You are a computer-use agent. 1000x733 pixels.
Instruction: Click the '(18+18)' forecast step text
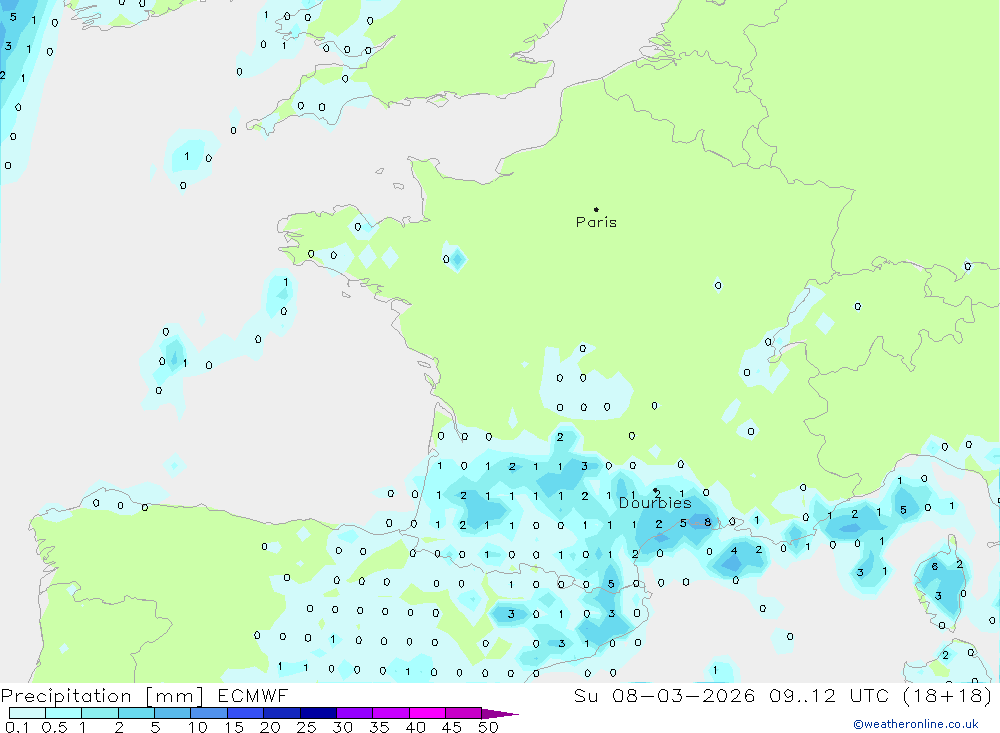pos(948,695)
